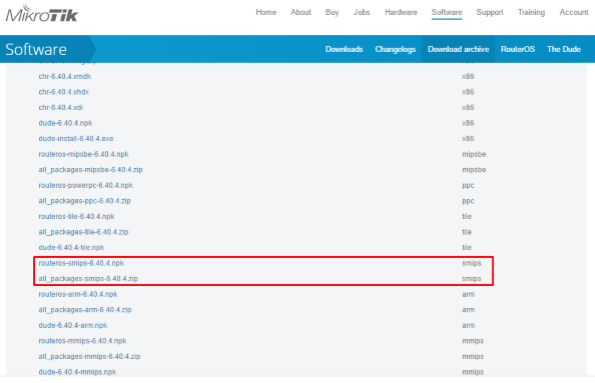Open the Jobs page
The height and width of the screenshot is (383, 595).
(362, 12)
